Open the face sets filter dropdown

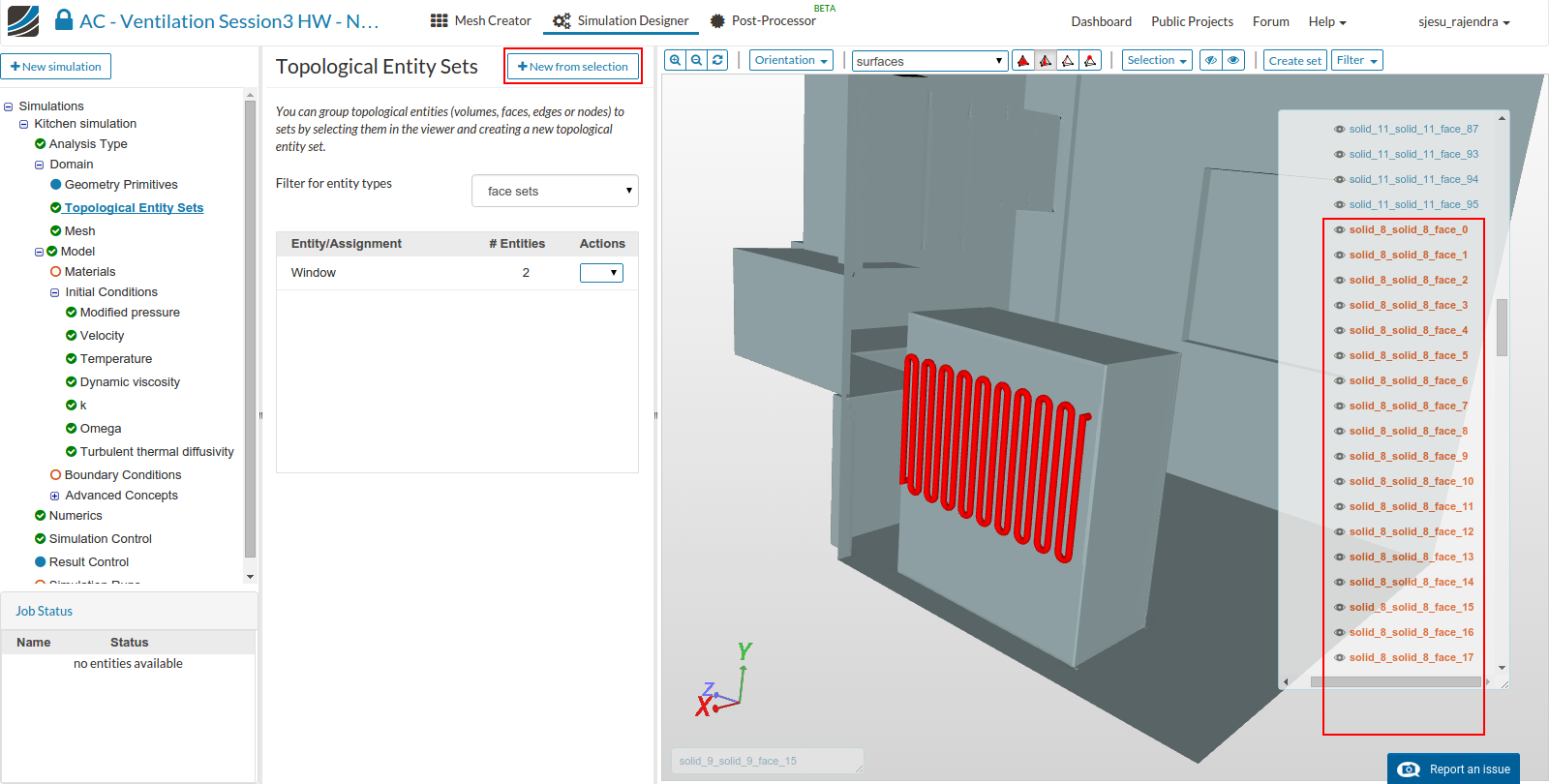[555, 191]
